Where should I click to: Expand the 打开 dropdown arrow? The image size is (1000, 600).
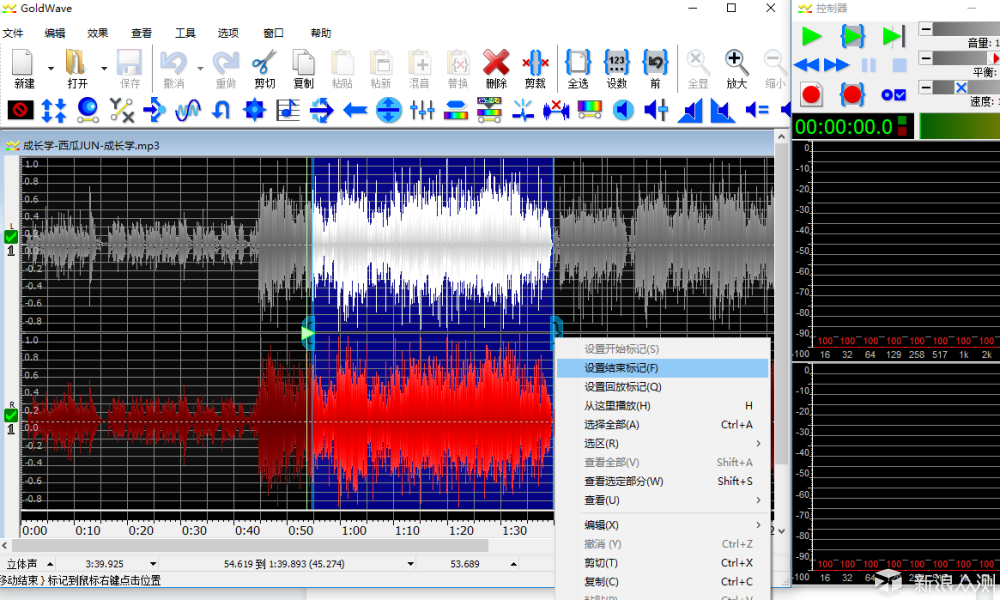click(104, 68)
